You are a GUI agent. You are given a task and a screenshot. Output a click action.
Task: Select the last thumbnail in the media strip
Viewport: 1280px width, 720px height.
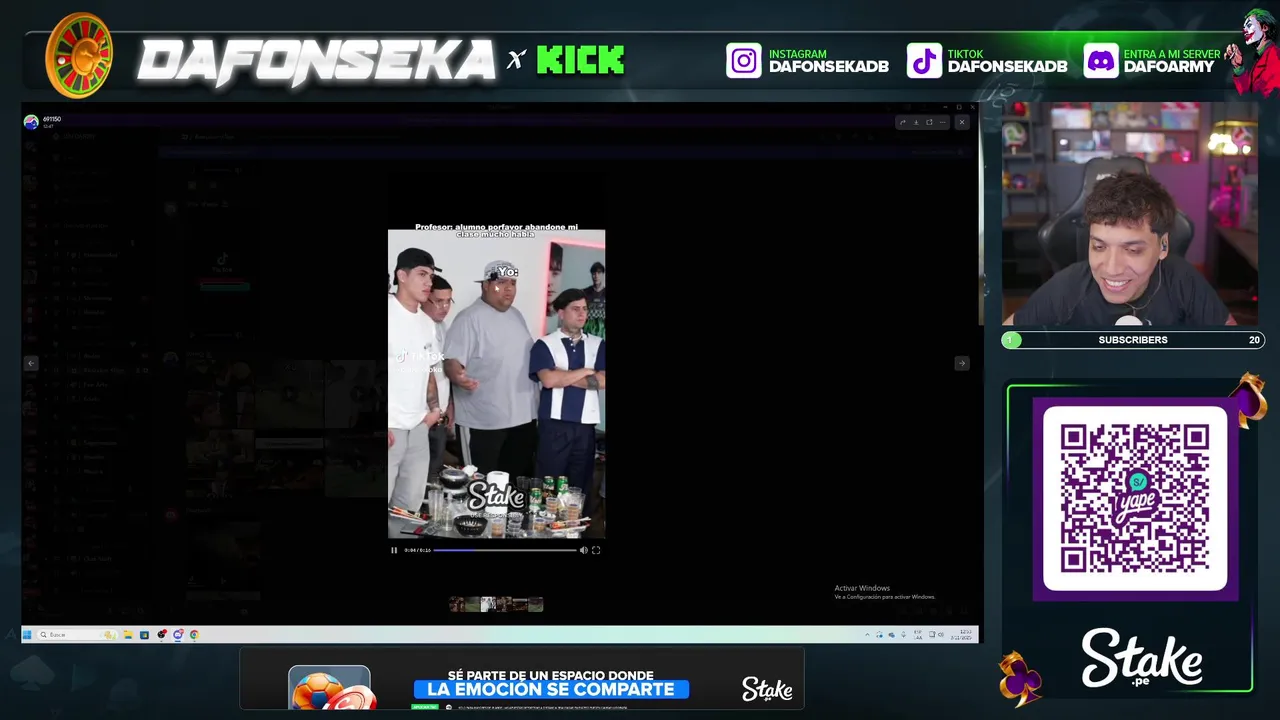tap(535, 604)
